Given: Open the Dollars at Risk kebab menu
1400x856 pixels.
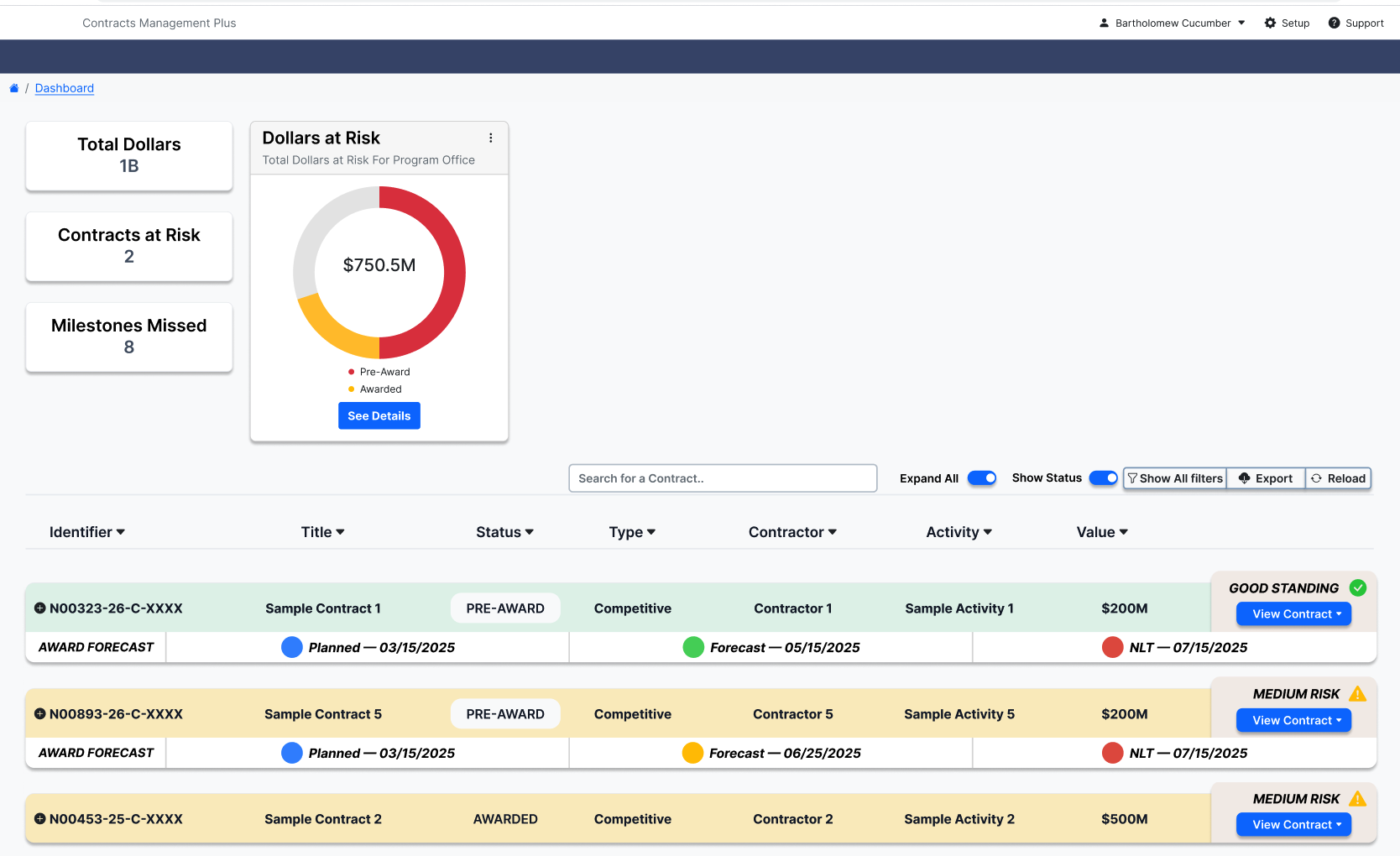Looking at the screenshot, I should (x=491, y=138).
